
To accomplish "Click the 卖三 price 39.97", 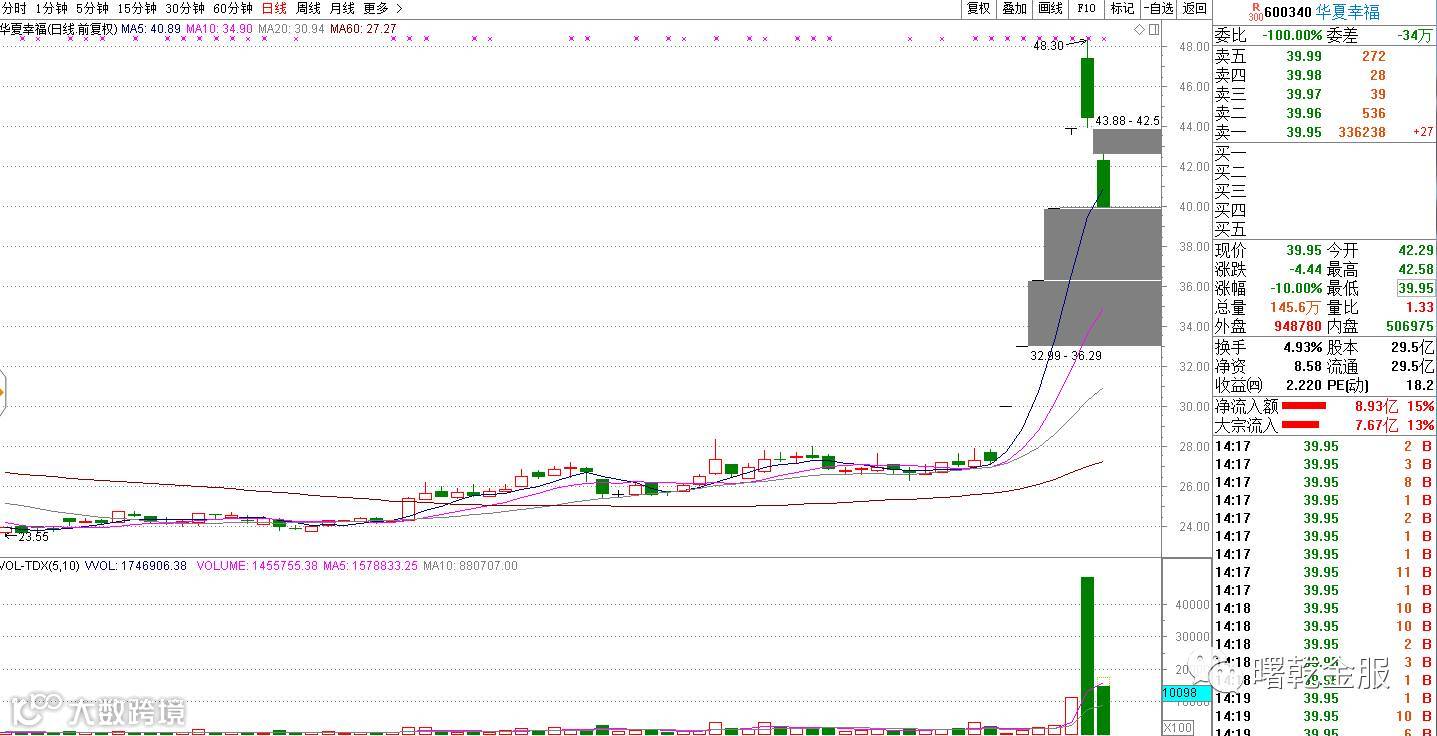I will (x=1303, y=94).
